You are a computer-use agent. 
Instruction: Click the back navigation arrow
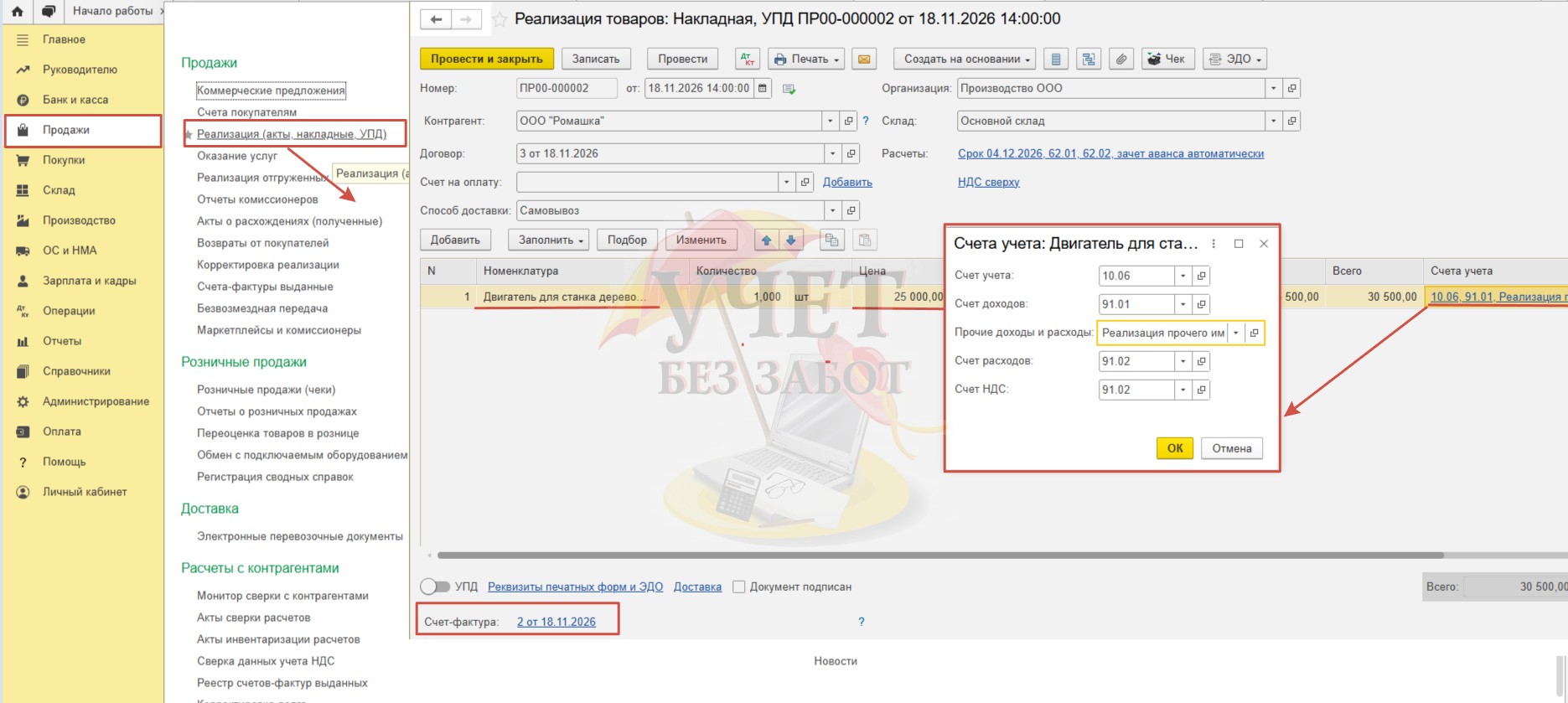tap(436, 19)
